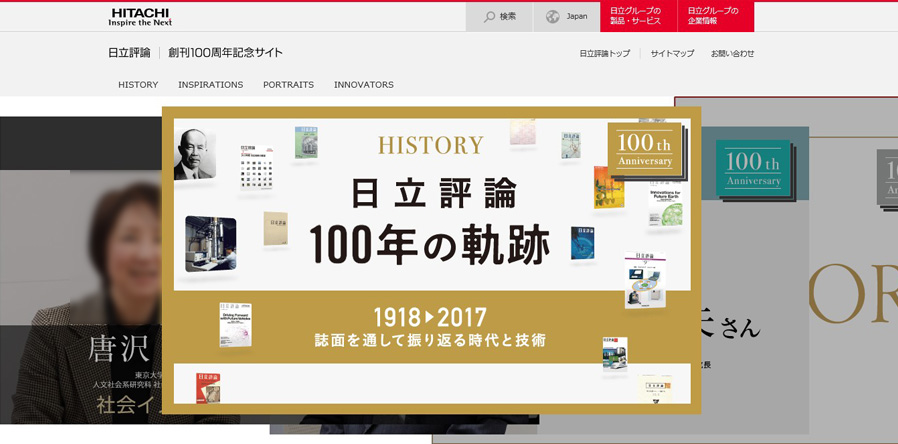Click the teal 100th Anniversary badge
Viewport: 898px width, 444px height.
click(753, 168)
